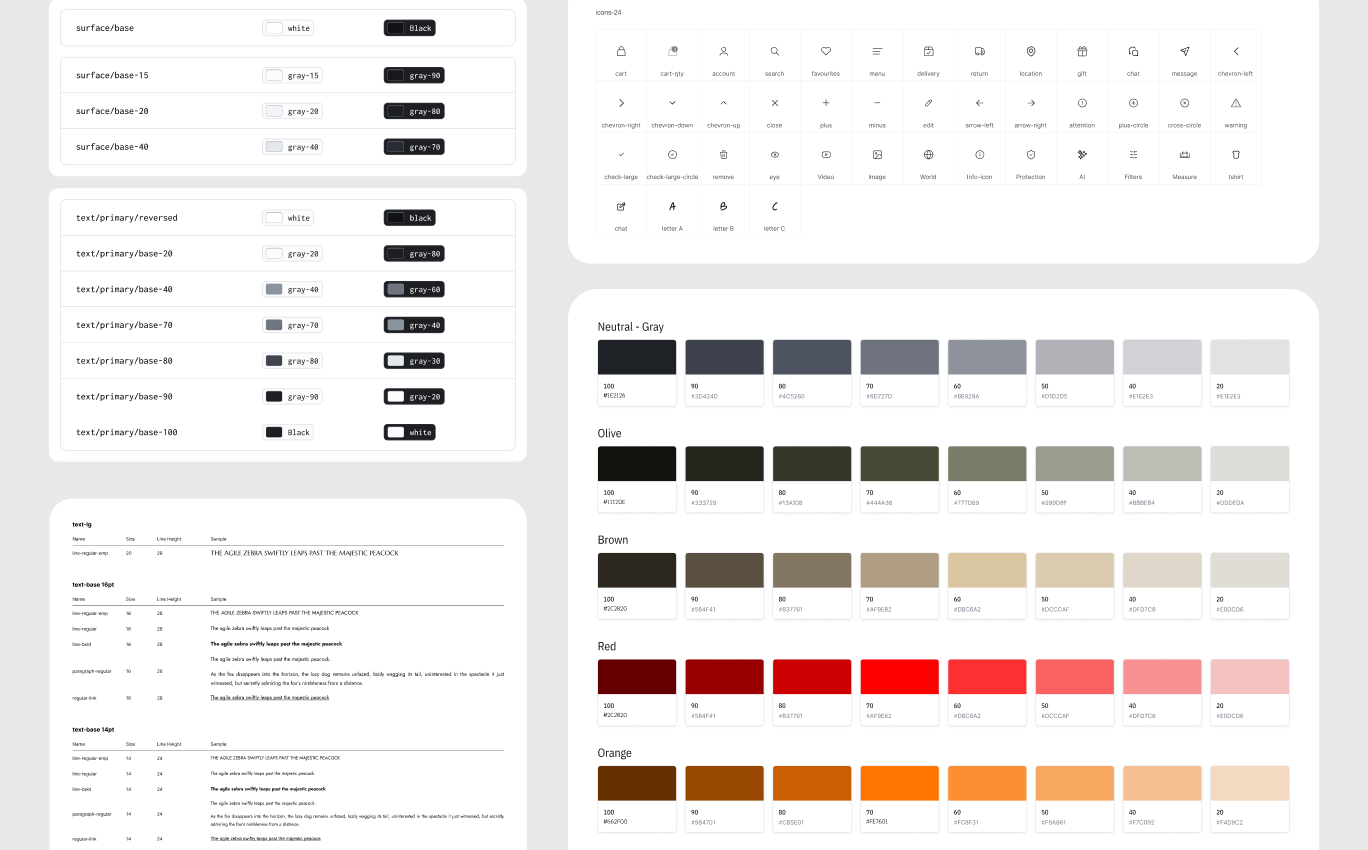Click the letter C icon
The width and height of the screenshot is (1368, 850).
(x=775, y=206)
